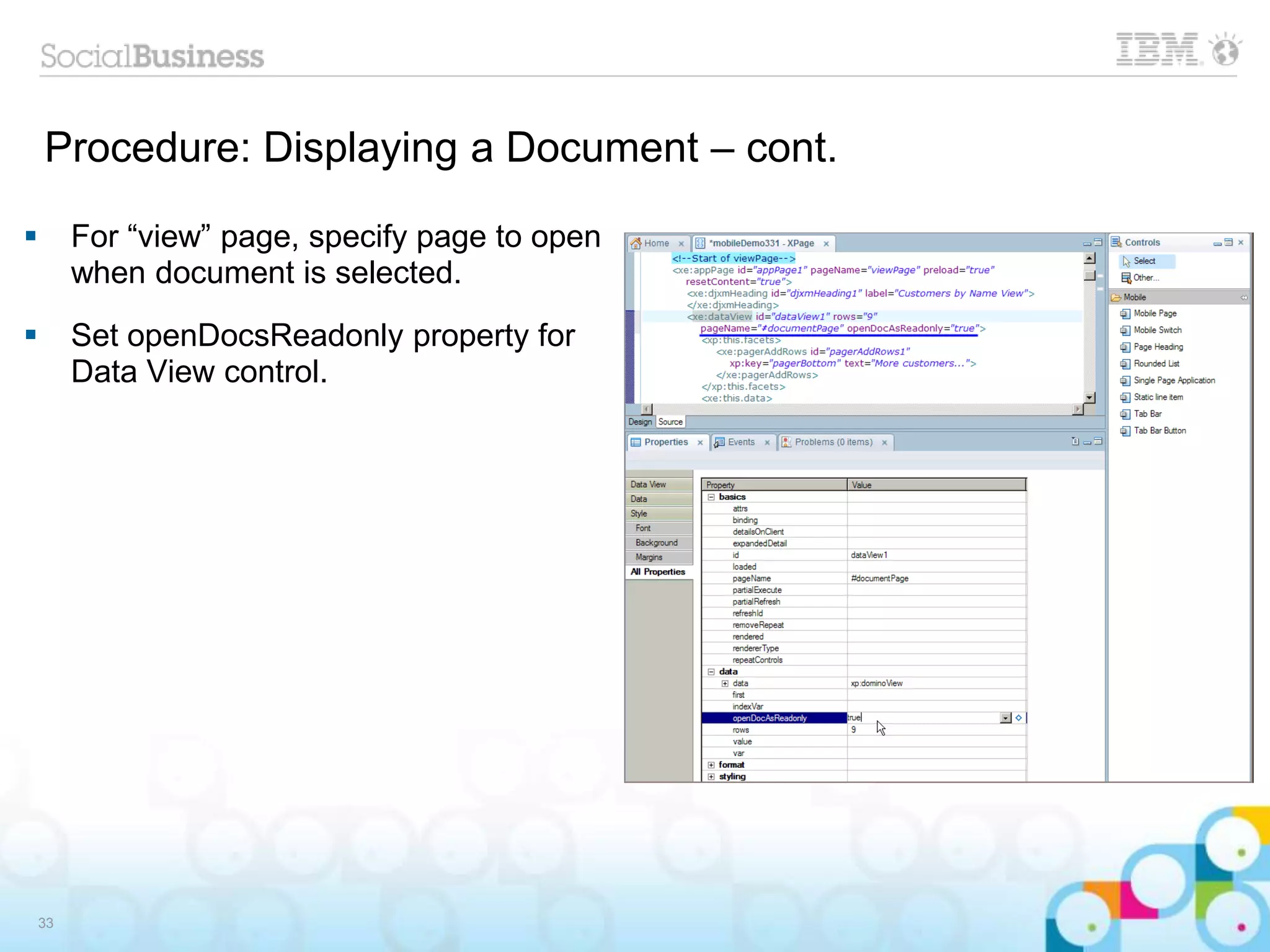This screenshot has height=952, width=1270.
Task: Open the Problems (0 items) tab
Action: (833, 442)
